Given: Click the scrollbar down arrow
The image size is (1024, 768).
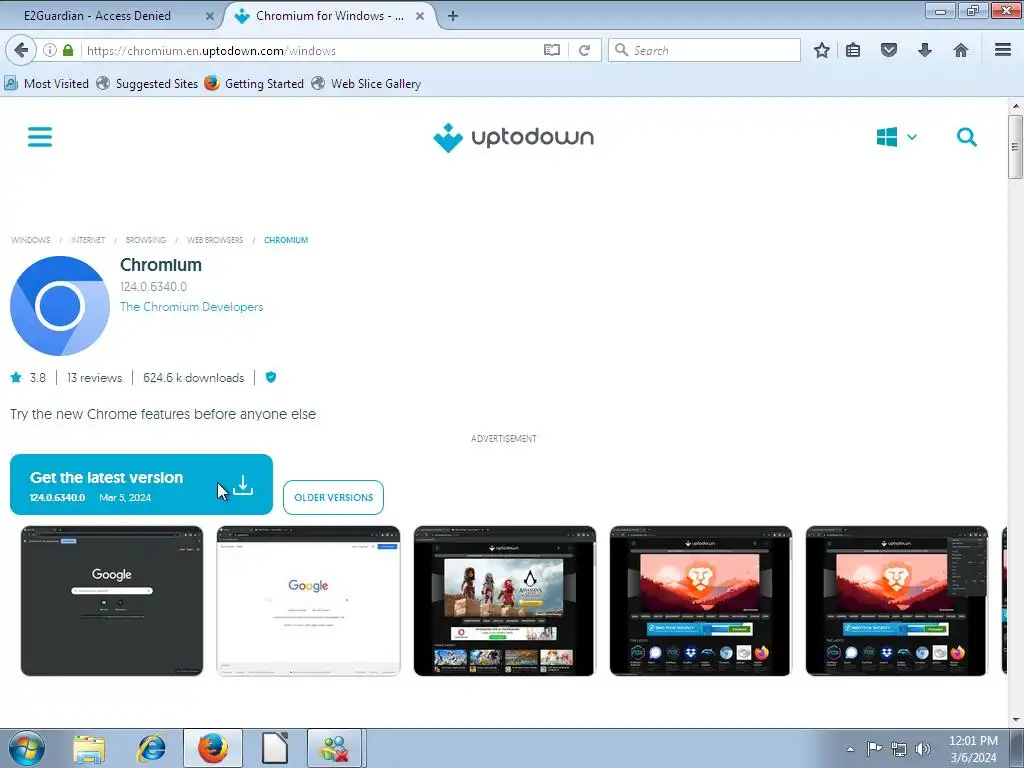Looking at the screenshot, I should click(1016, 720).
